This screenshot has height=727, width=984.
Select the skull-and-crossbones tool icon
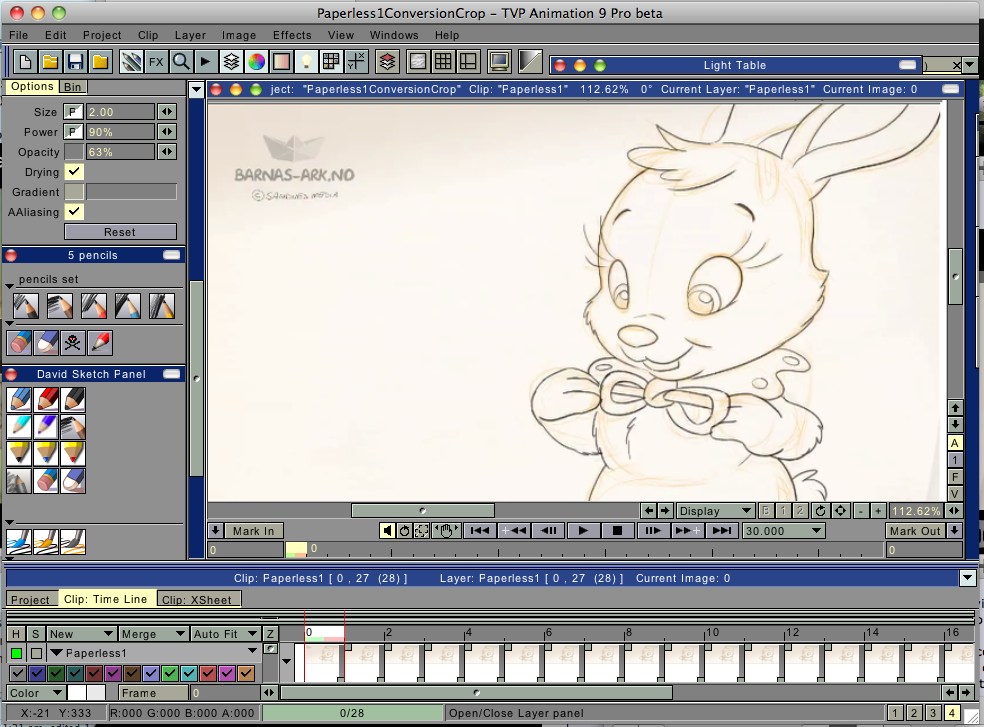point(73,343)
